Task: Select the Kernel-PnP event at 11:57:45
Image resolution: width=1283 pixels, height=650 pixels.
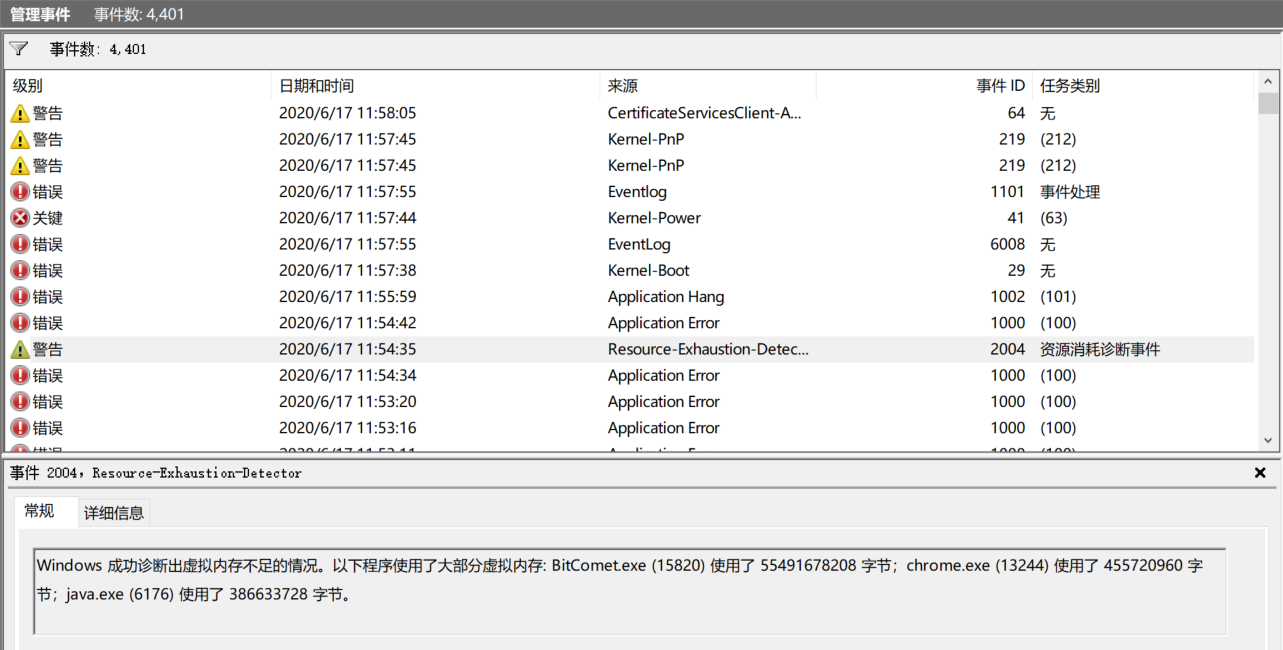Action: [646, 140]
